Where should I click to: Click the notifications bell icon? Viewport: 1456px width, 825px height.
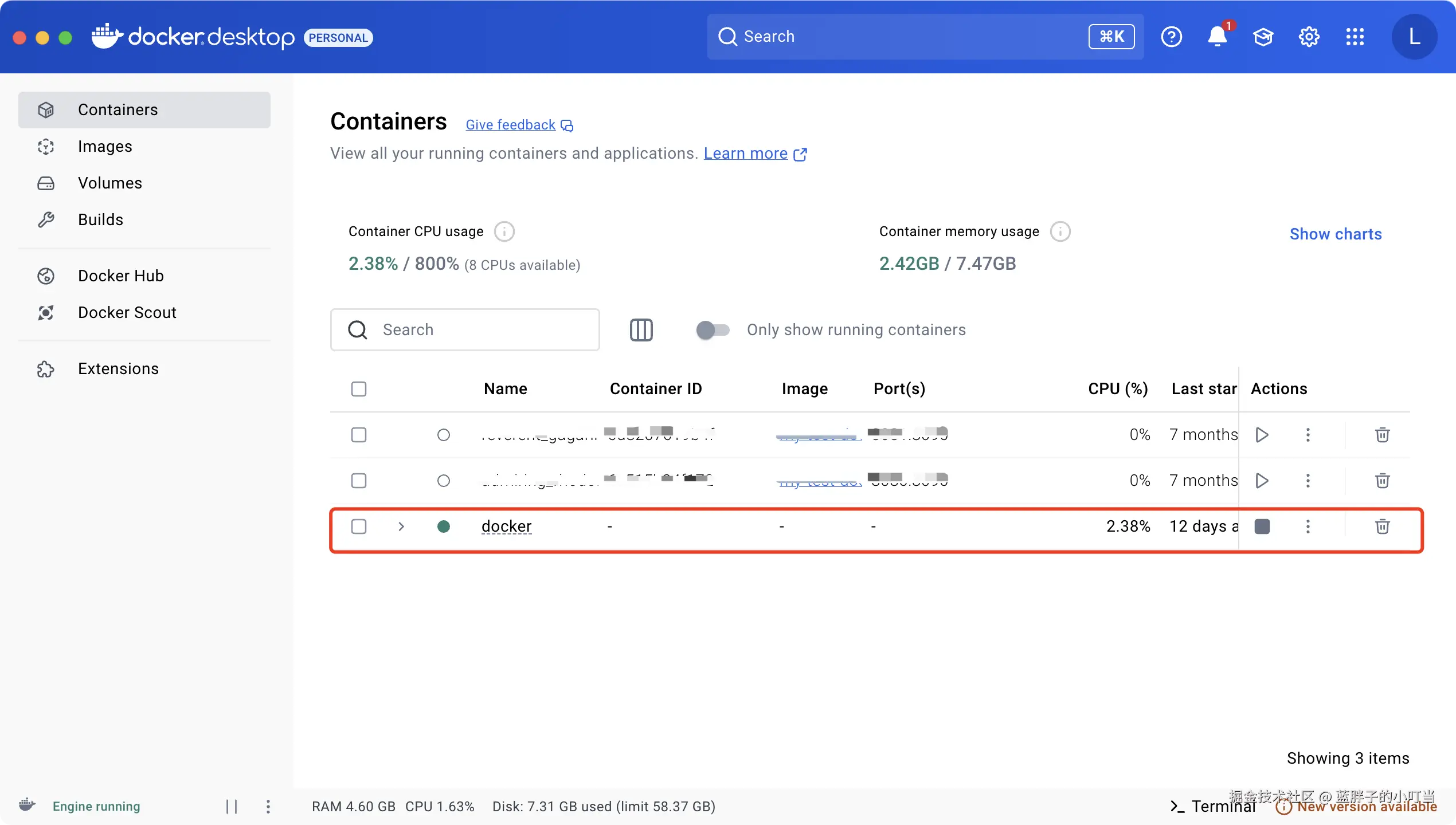click(x=1216, y=37)
